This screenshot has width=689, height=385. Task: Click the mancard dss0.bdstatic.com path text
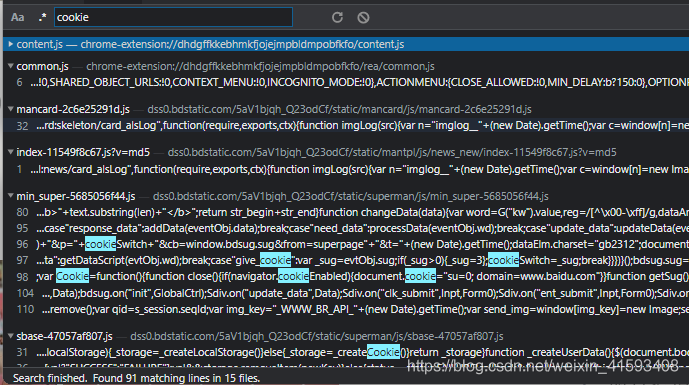pos(339,109)
